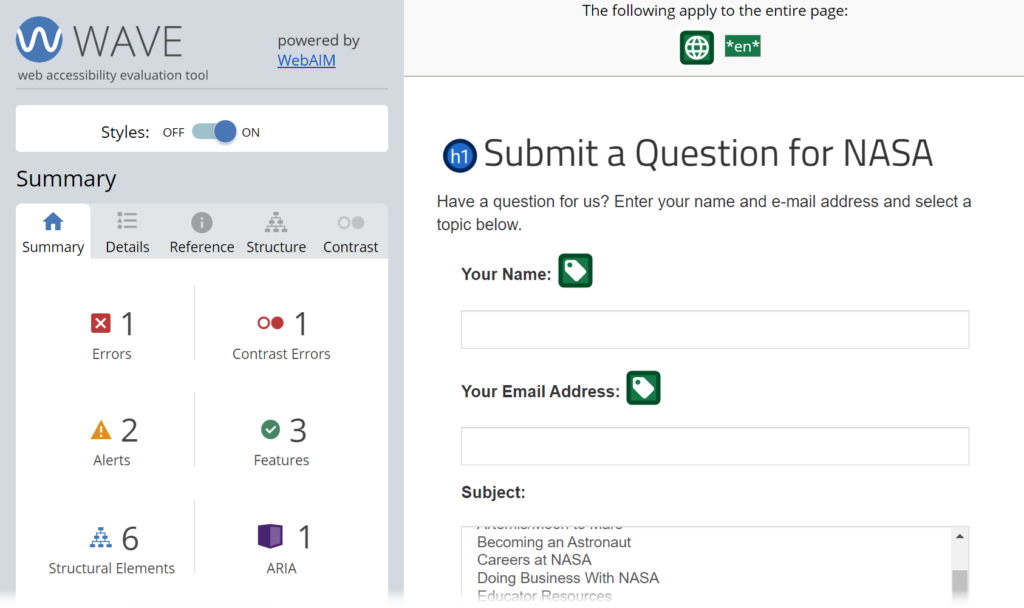Image resolution: width=1024 pixels, height=608 pixels.
Task: Click the Your Name input field
Action: tap(715, 330)
